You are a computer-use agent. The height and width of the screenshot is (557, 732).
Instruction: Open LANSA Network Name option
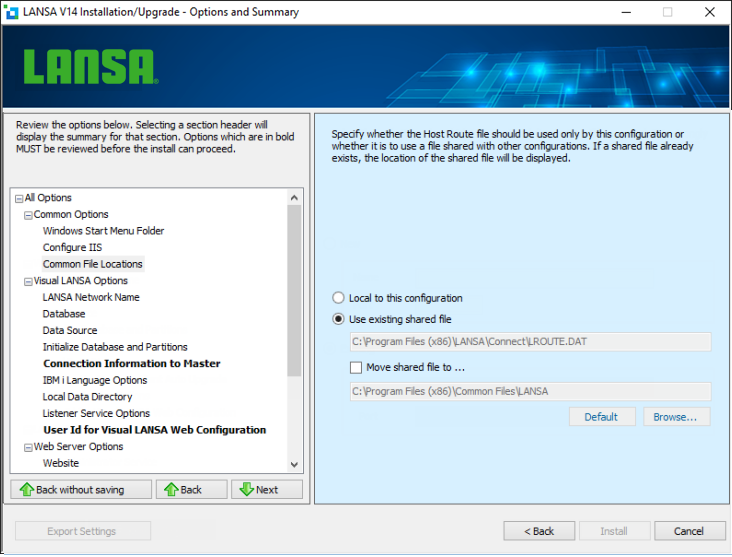point(91,297)
